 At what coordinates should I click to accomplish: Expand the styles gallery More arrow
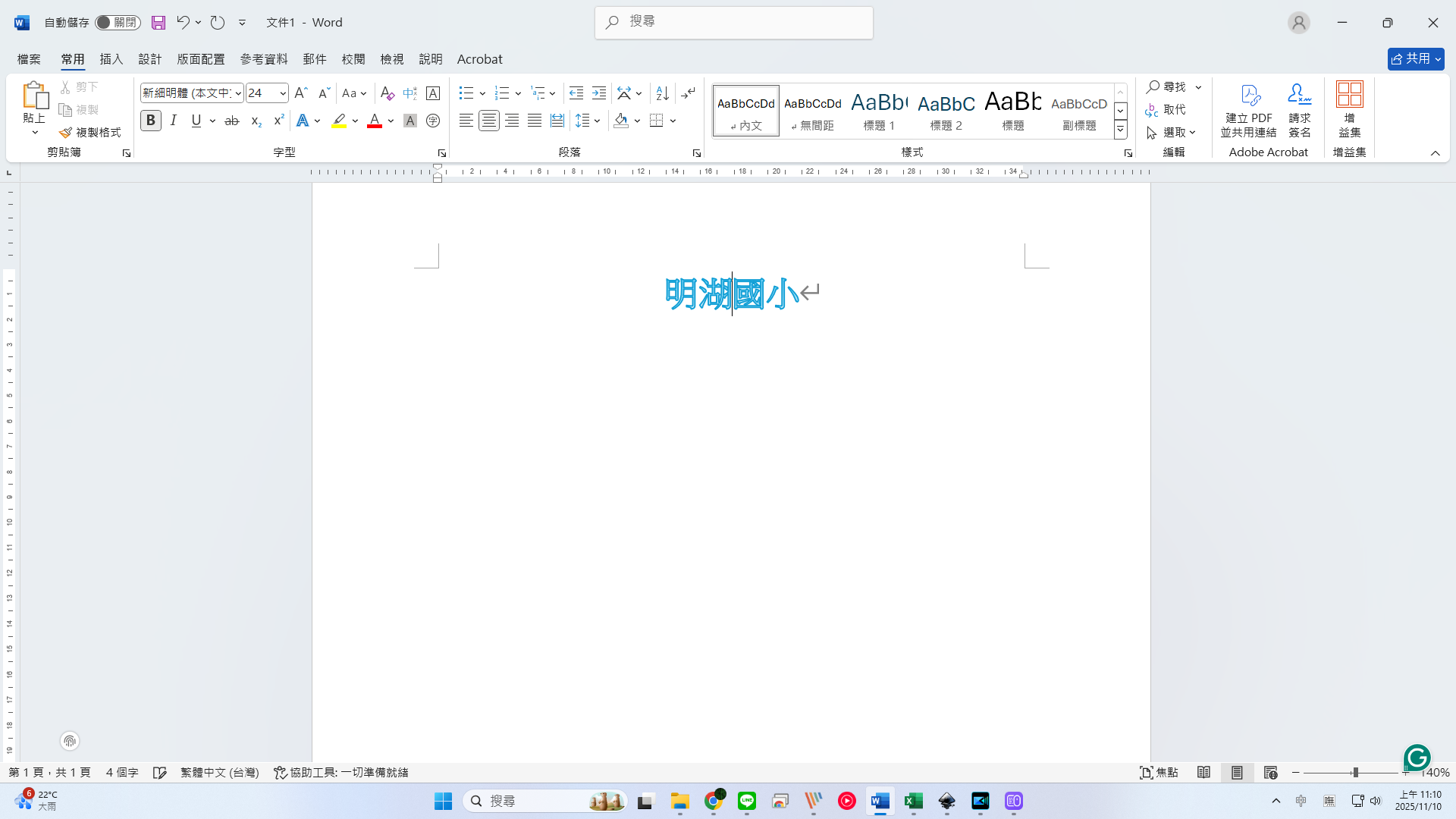[x=1120, y=130]
